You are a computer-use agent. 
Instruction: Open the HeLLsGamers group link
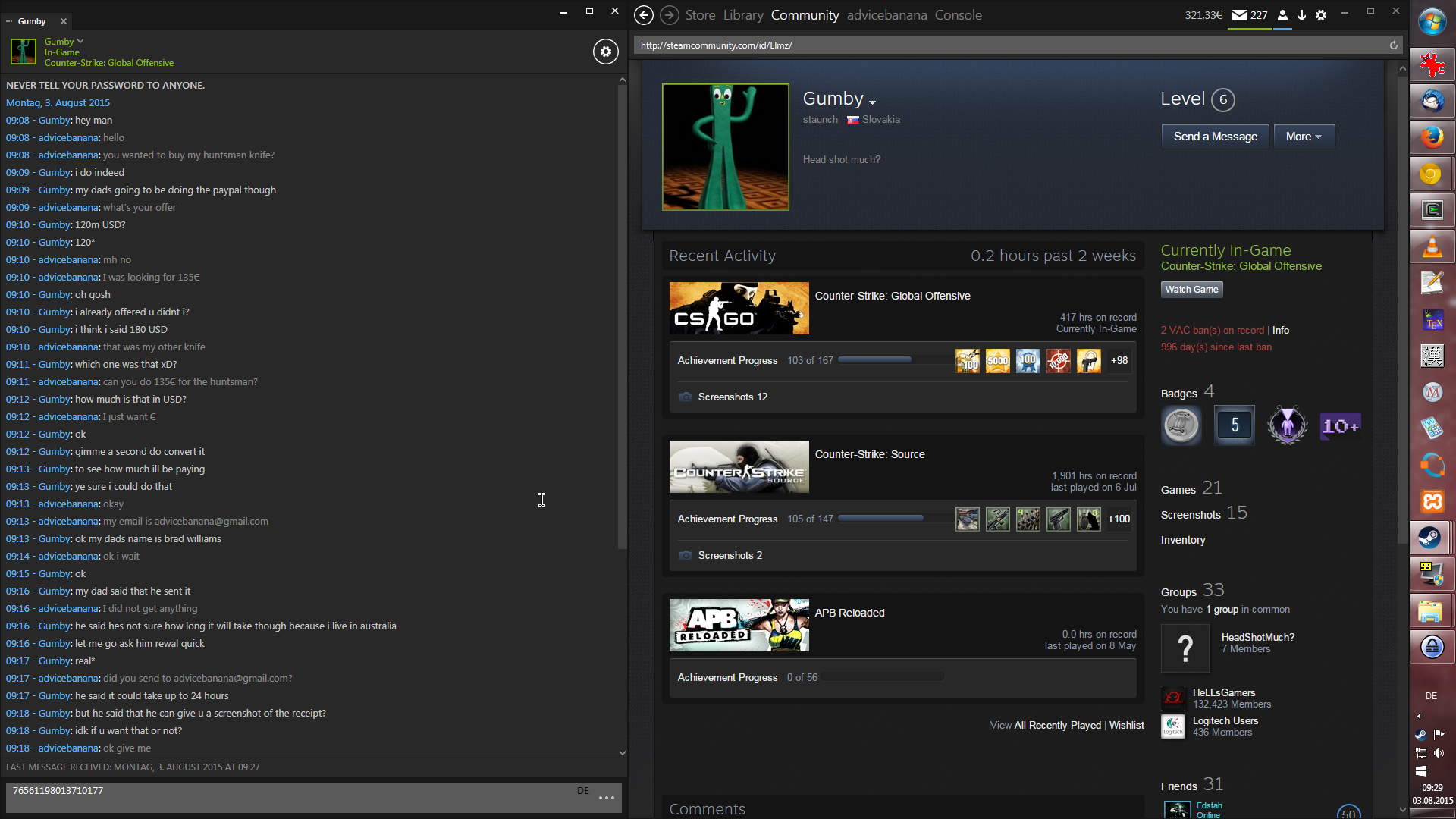coord(1223,692)
